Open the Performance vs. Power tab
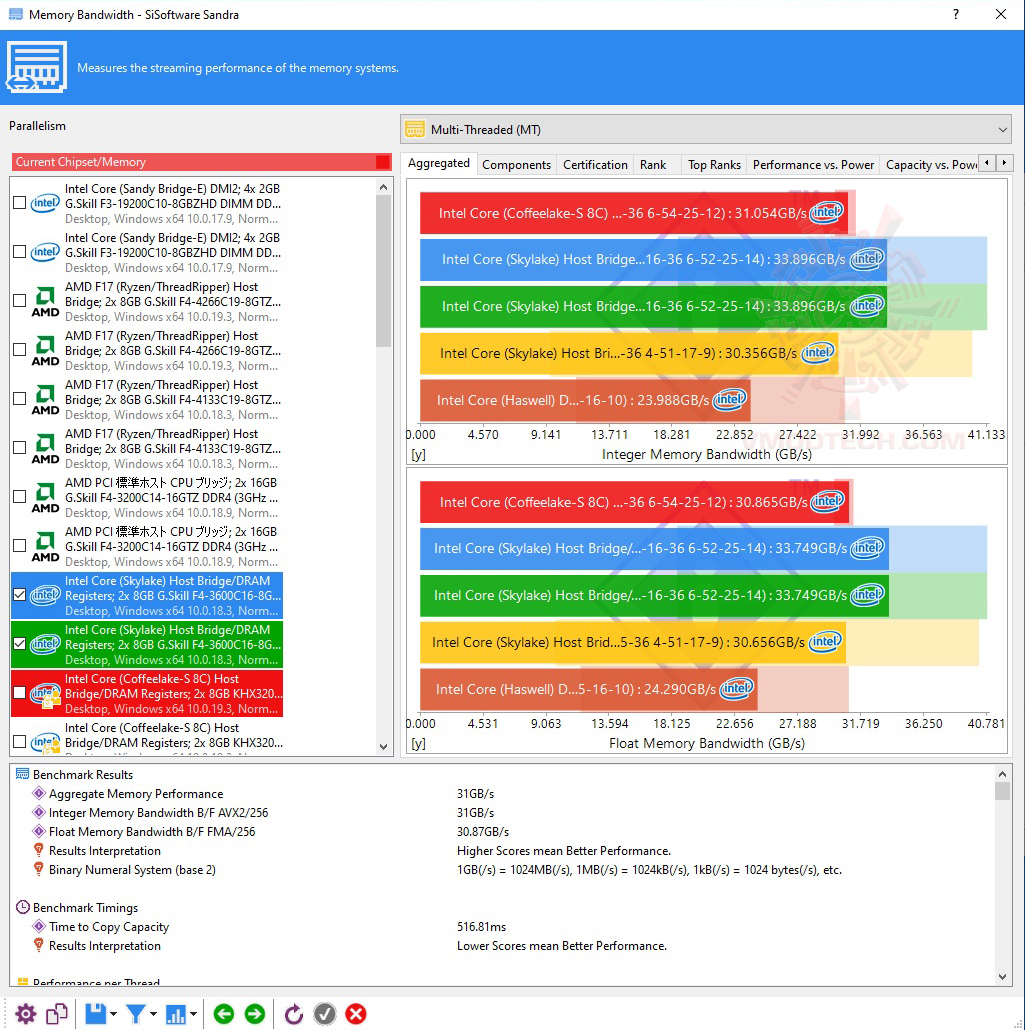 tap(813, 165)
